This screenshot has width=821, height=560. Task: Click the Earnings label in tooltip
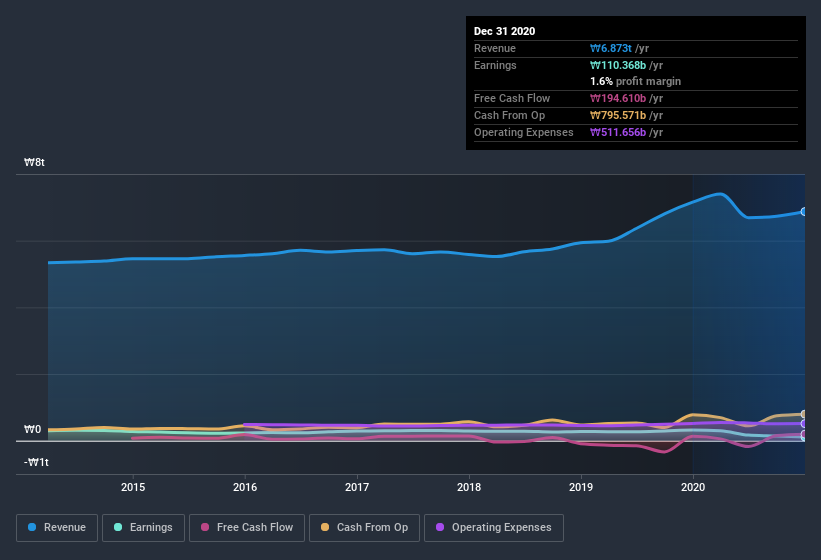pos(495,65)
